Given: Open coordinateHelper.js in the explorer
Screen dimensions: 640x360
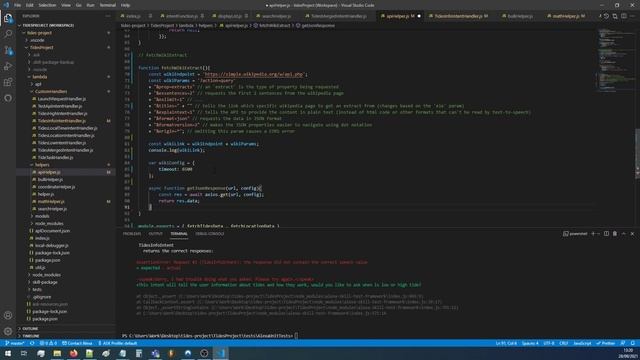Looking at the screenshot, I should click(56, 187).
